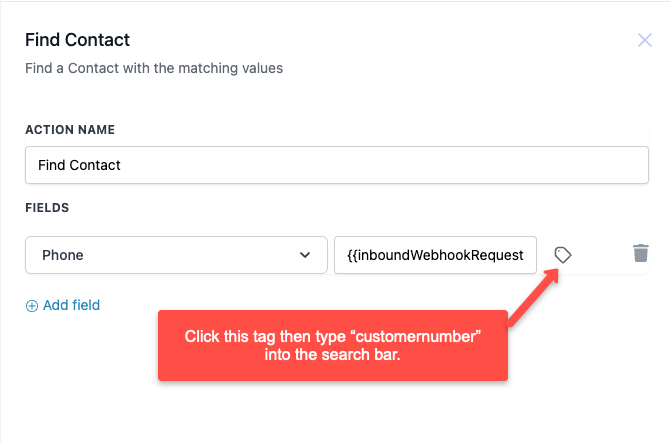Open the Phone field dropdown
This screenshot has height=443, width=670.
tap(176, 255)
